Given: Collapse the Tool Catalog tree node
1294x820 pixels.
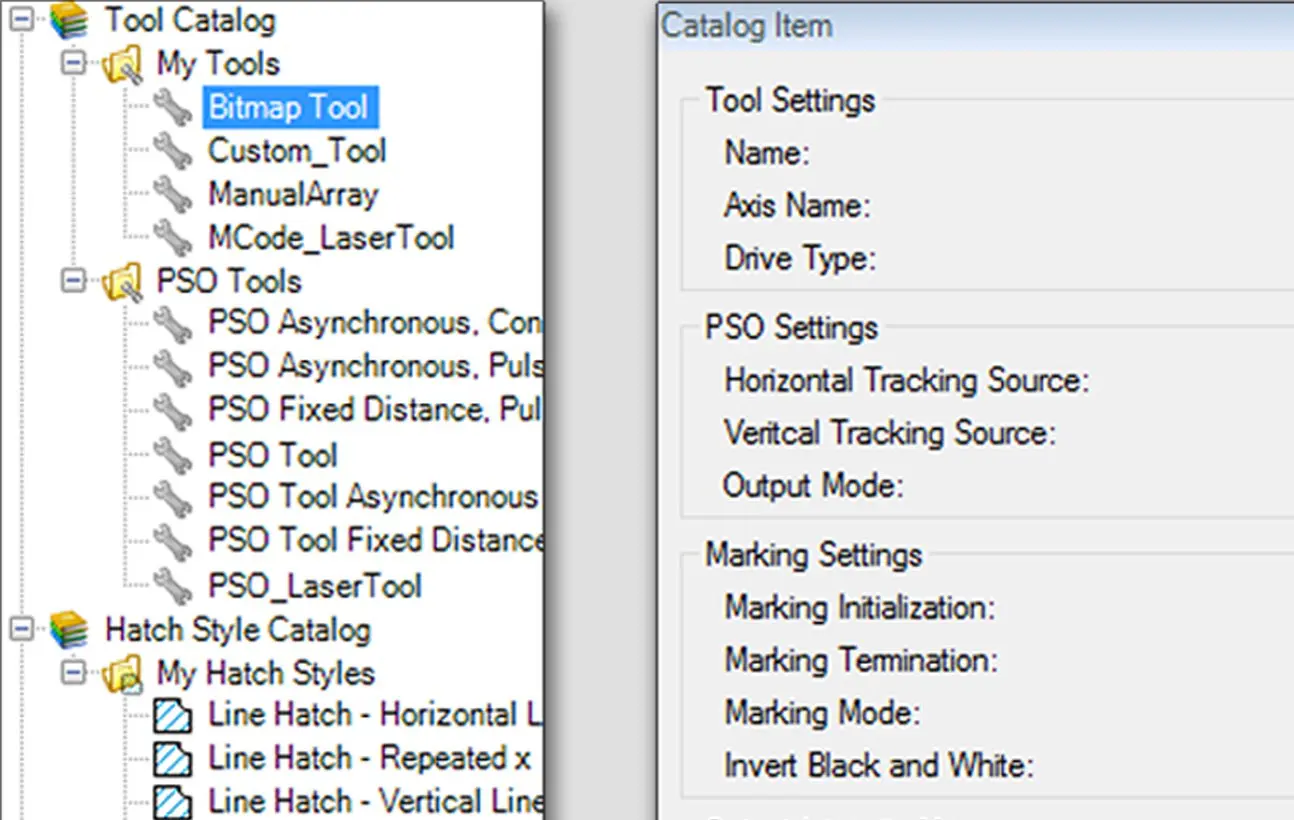Looking at the screenshot, I should 20,19.
